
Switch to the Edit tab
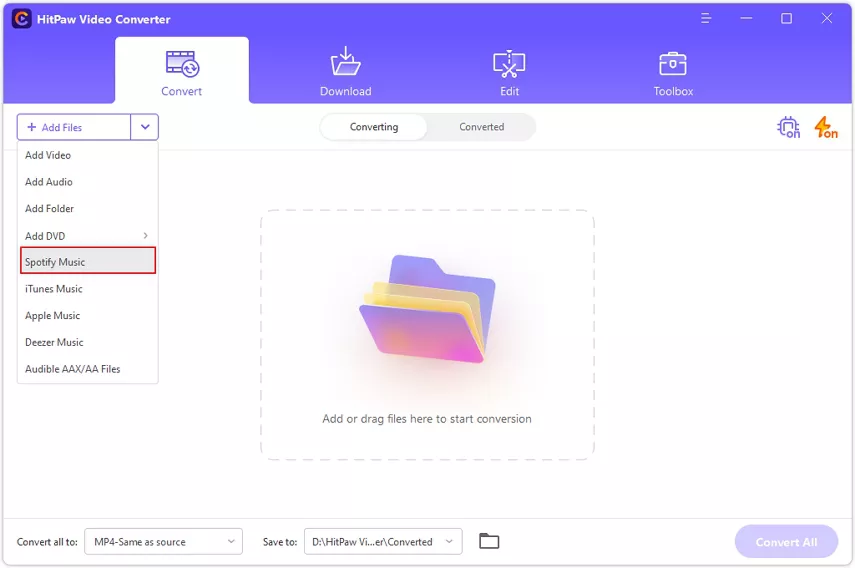click(509, 72)
